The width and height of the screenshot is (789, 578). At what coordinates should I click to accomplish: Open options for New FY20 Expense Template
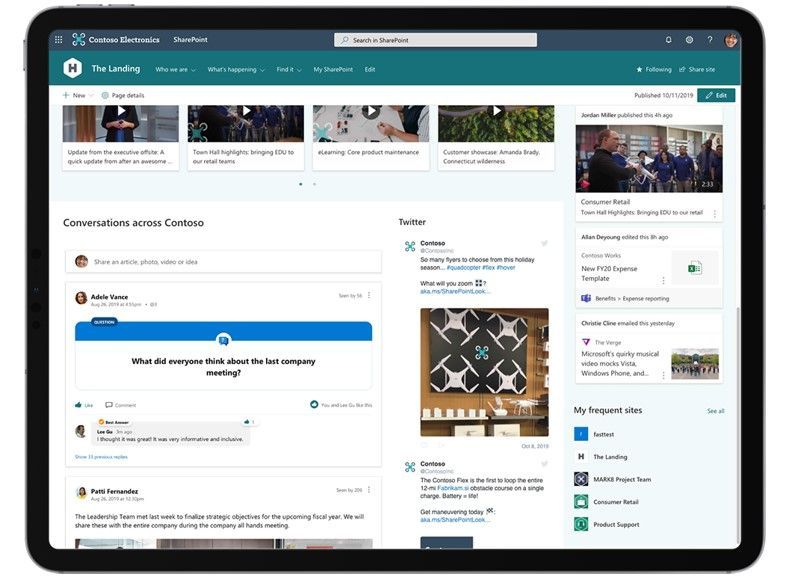coord(663,280)
